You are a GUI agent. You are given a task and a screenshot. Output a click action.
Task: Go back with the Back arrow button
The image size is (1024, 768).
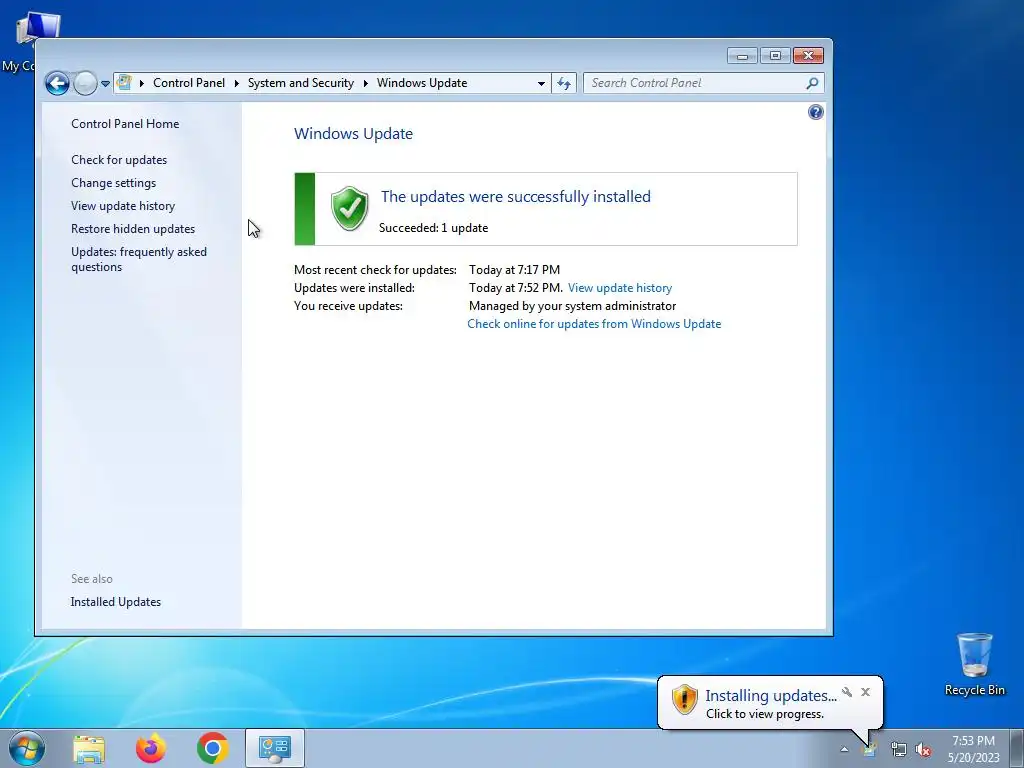click(57, 83)
